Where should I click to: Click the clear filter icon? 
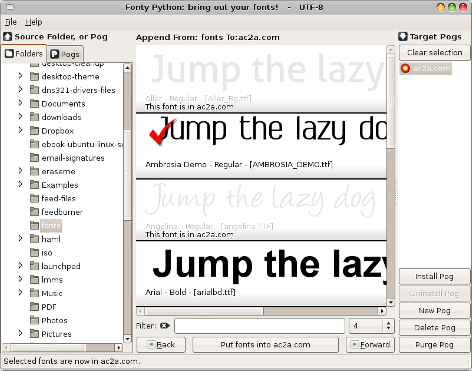(x=165, y=326)
